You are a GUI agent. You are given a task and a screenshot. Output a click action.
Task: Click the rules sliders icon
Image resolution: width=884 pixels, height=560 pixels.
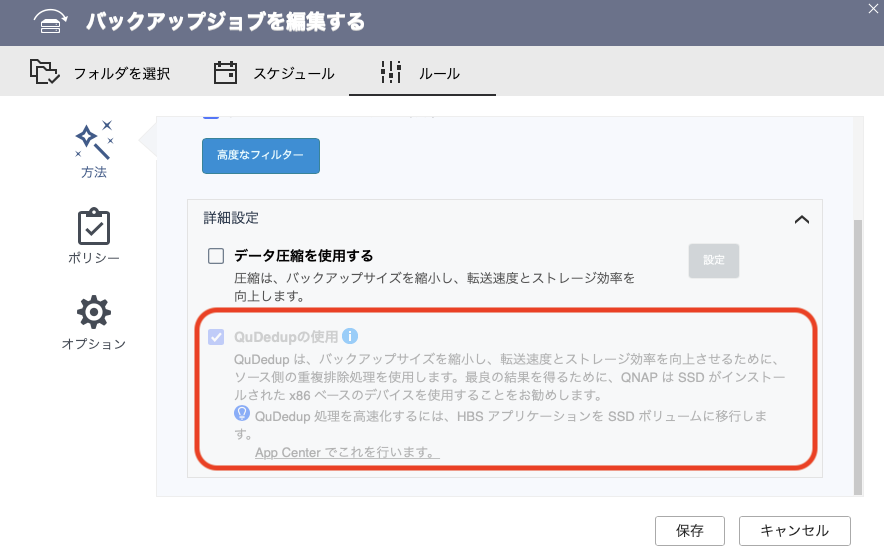[x=391, y=72]
